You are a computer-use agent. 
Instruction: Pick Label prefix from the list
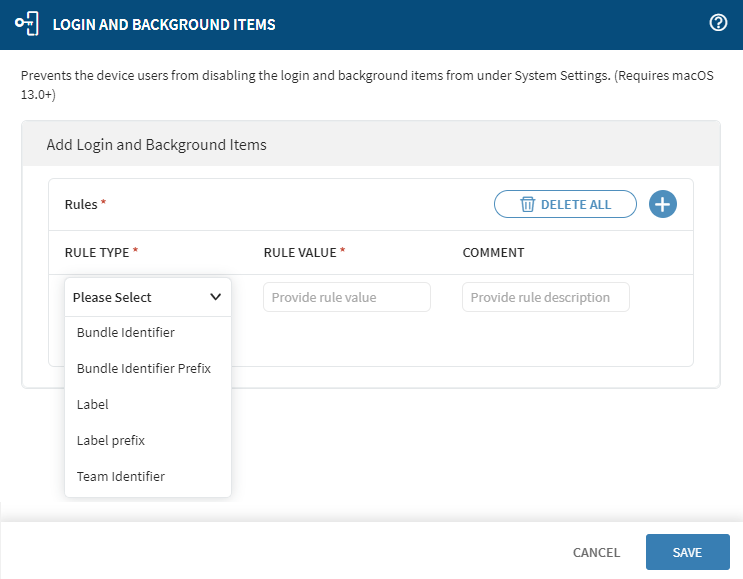pyautogui.click(x=148, y=441)
